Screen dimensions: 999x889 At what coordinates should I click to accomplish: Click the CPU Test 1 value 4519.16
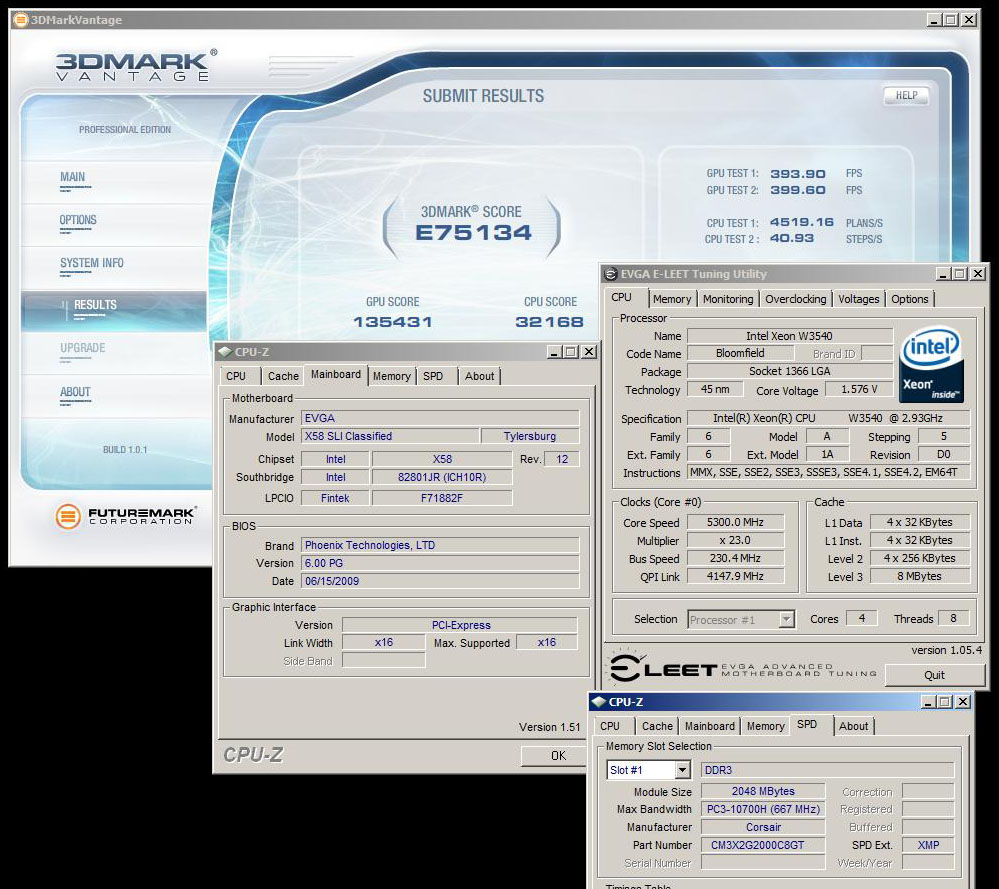click(x=801, y=222)
